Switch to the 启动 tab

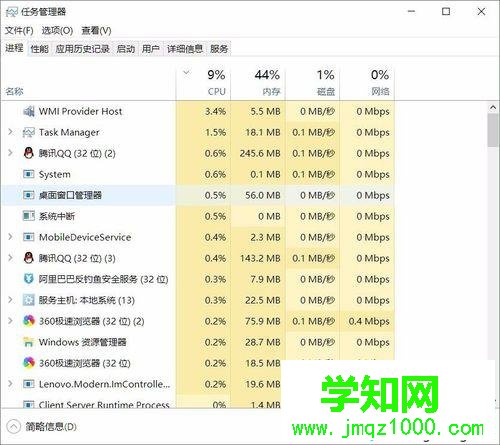point(126,49)
